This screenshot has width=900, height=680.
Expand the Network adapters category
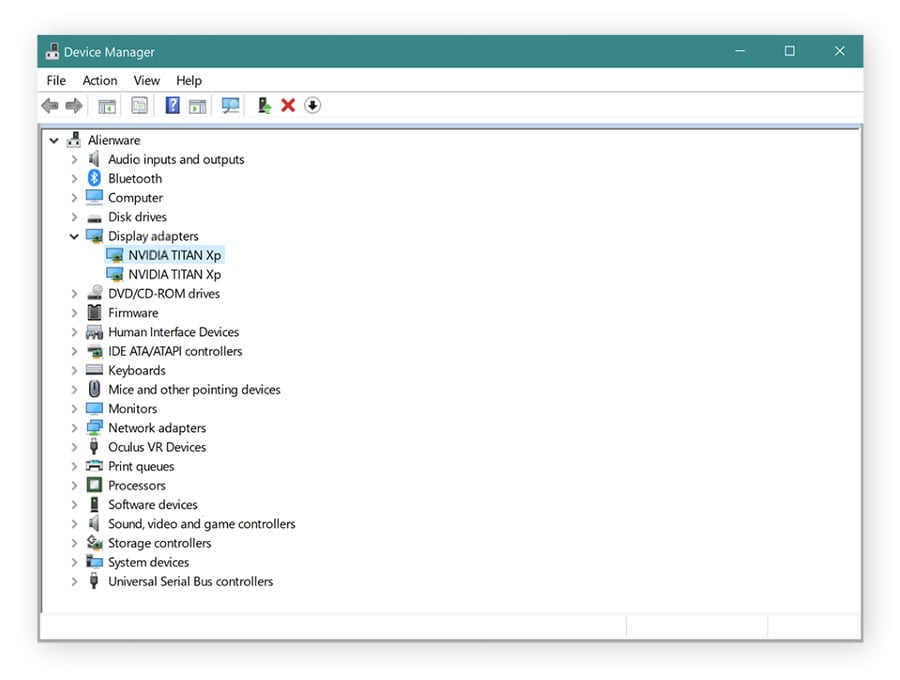coord(74,428)
